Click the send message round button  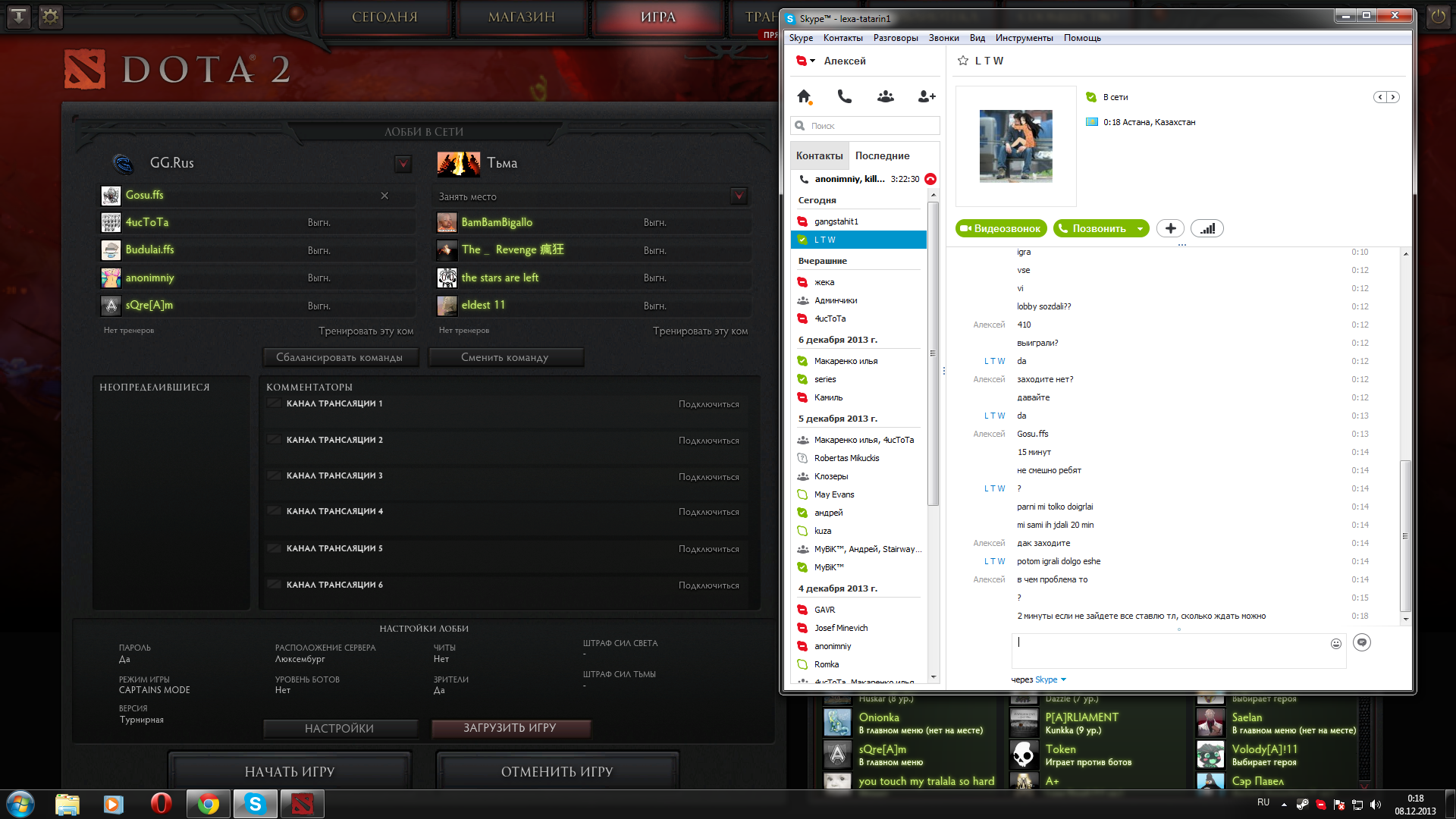tap(1362, 642)
